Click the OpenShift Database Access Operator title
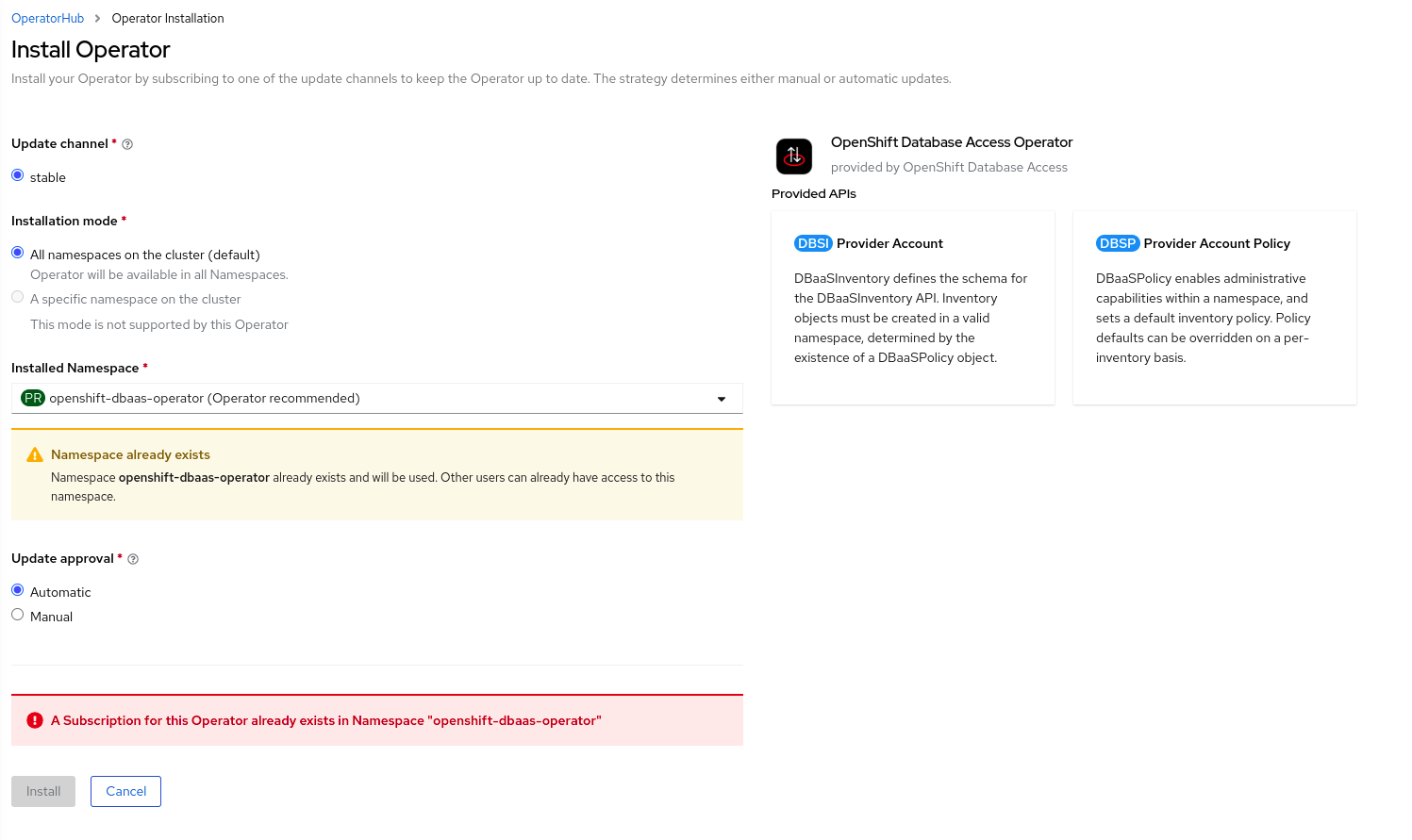The width and height of the screenshot is (1412, 840). click(952, 142)
